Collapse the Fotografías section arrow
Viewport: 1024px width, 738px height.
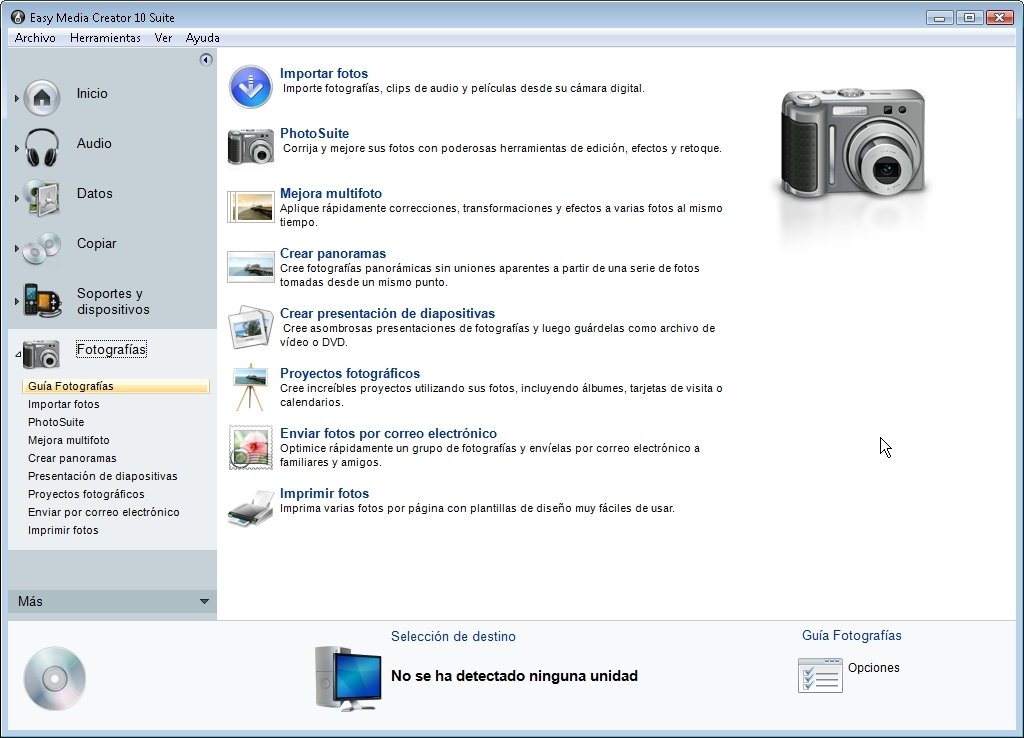pyautogui.click(x=18, y=355)
